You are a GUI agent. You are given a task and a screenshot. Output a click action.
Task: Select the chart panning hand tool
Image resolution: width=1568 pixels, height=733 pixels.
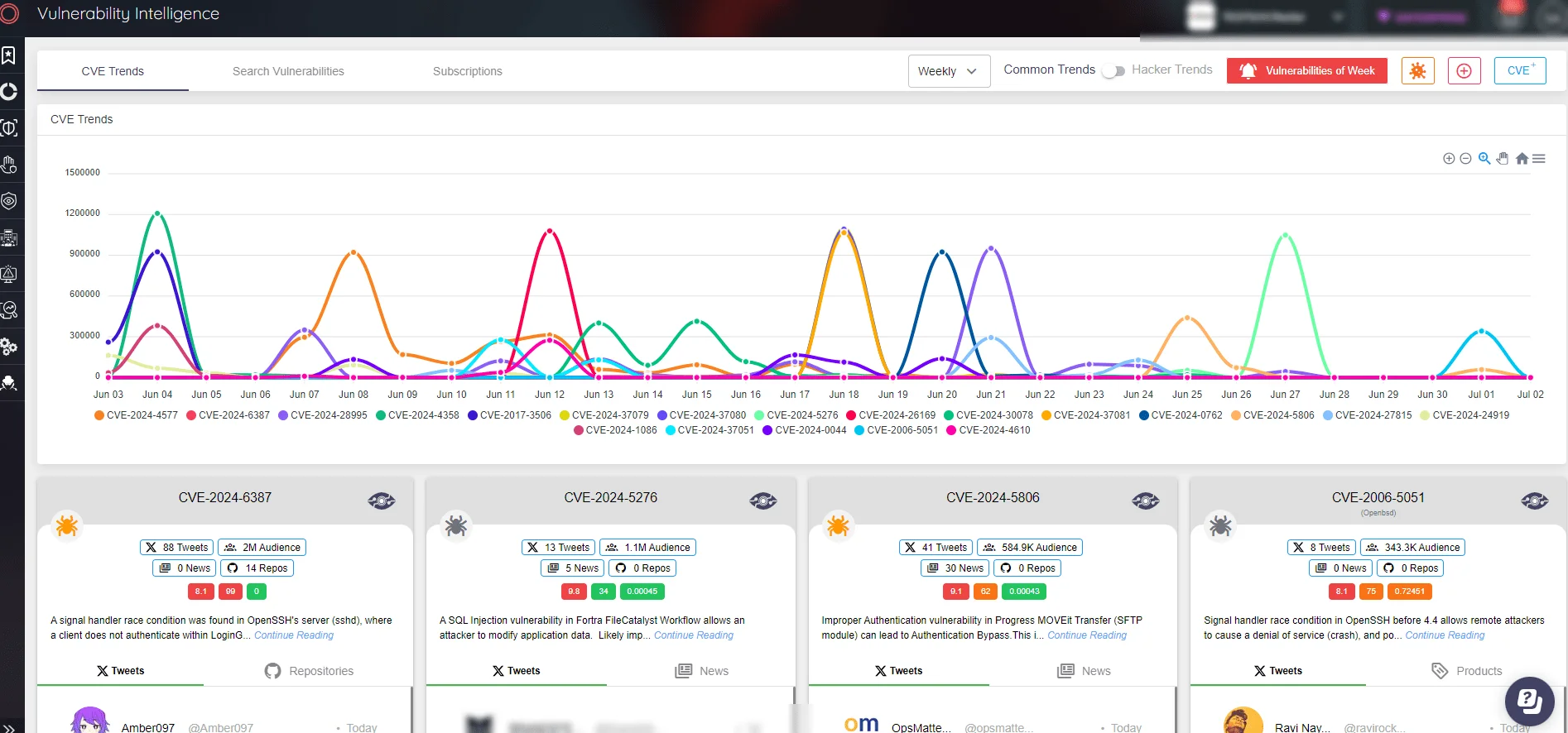1503,159
